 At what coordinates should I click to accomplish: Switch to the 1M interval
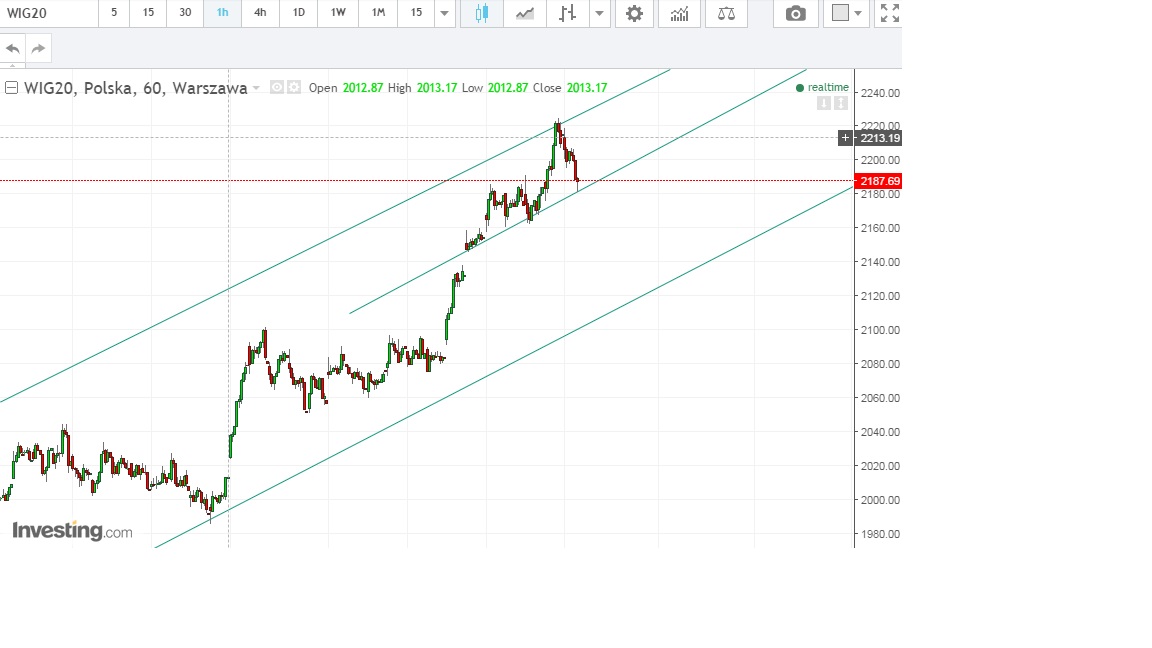[378, 13]
